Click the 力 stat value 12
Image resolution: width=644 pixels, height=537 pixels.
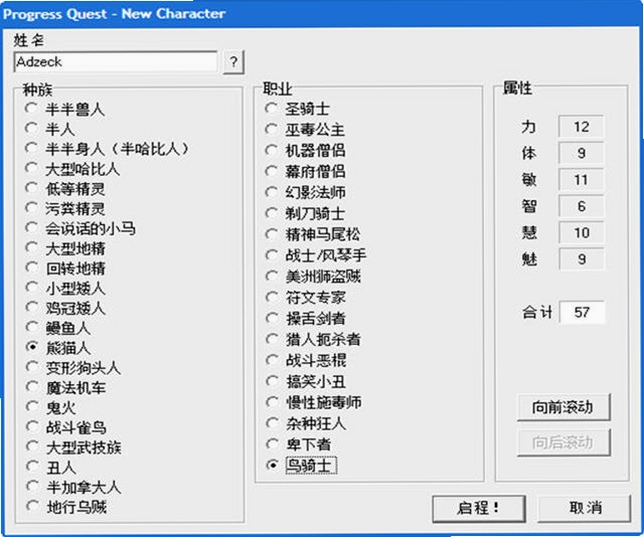pos(581,127)
